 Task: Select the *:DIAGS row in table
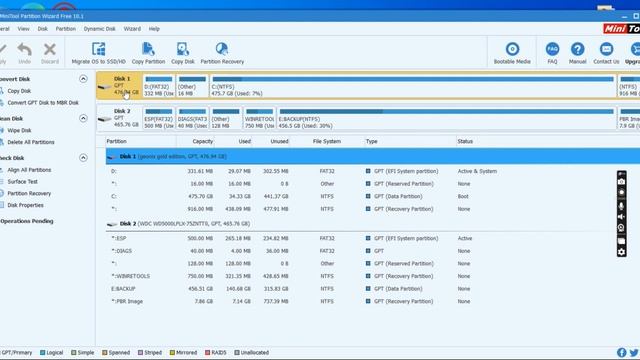coord(373,251)
